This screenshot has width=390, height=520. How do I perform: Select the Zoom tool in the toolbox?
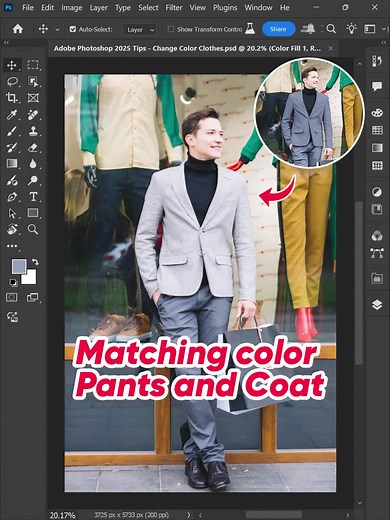click(33, 229)
